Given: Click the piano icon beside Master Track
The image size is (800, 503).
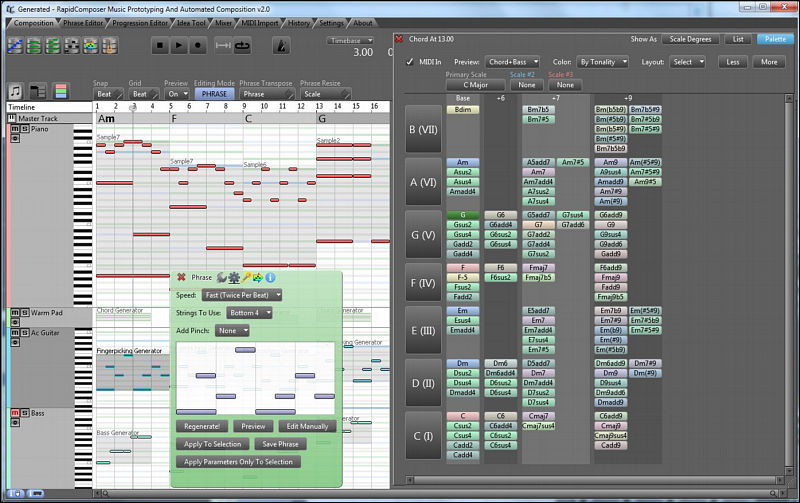Looking at the screenshot, I should click(11, 118).
